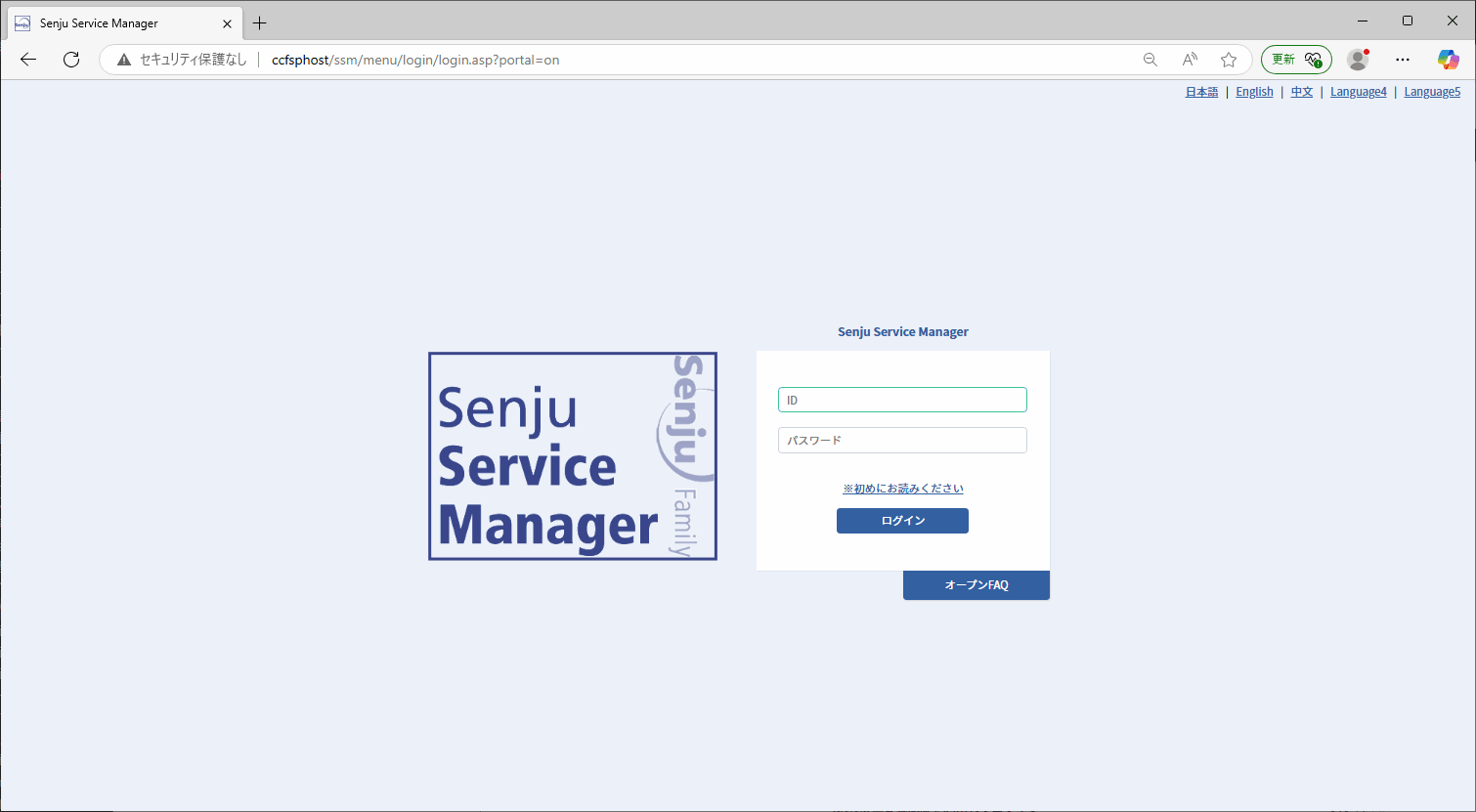Focus the ID input field
The width and height of the screenshot is (1476, 812).
(902, 400)
